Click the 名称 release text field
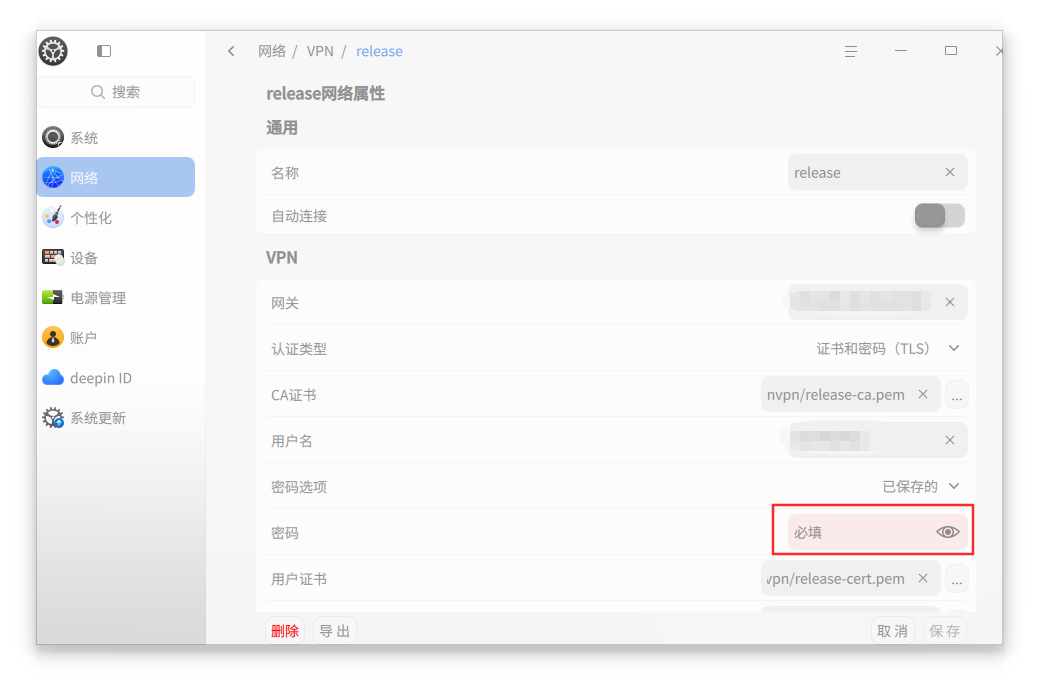The height and width of the screenshot is (687, 1039). (x=877, y=172)
